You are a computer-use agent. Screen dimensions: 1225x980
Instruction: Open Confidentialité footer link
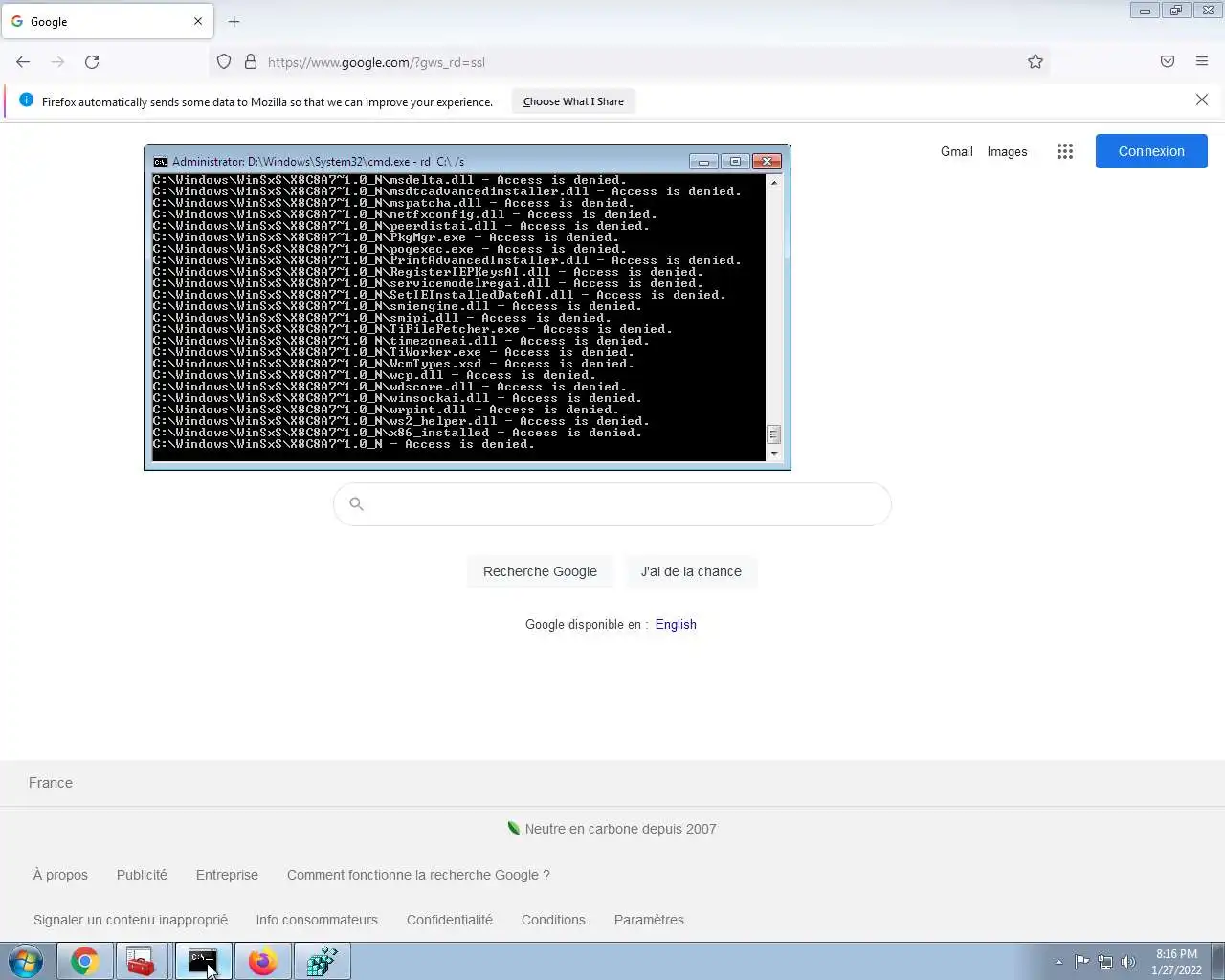click(450, 920)
